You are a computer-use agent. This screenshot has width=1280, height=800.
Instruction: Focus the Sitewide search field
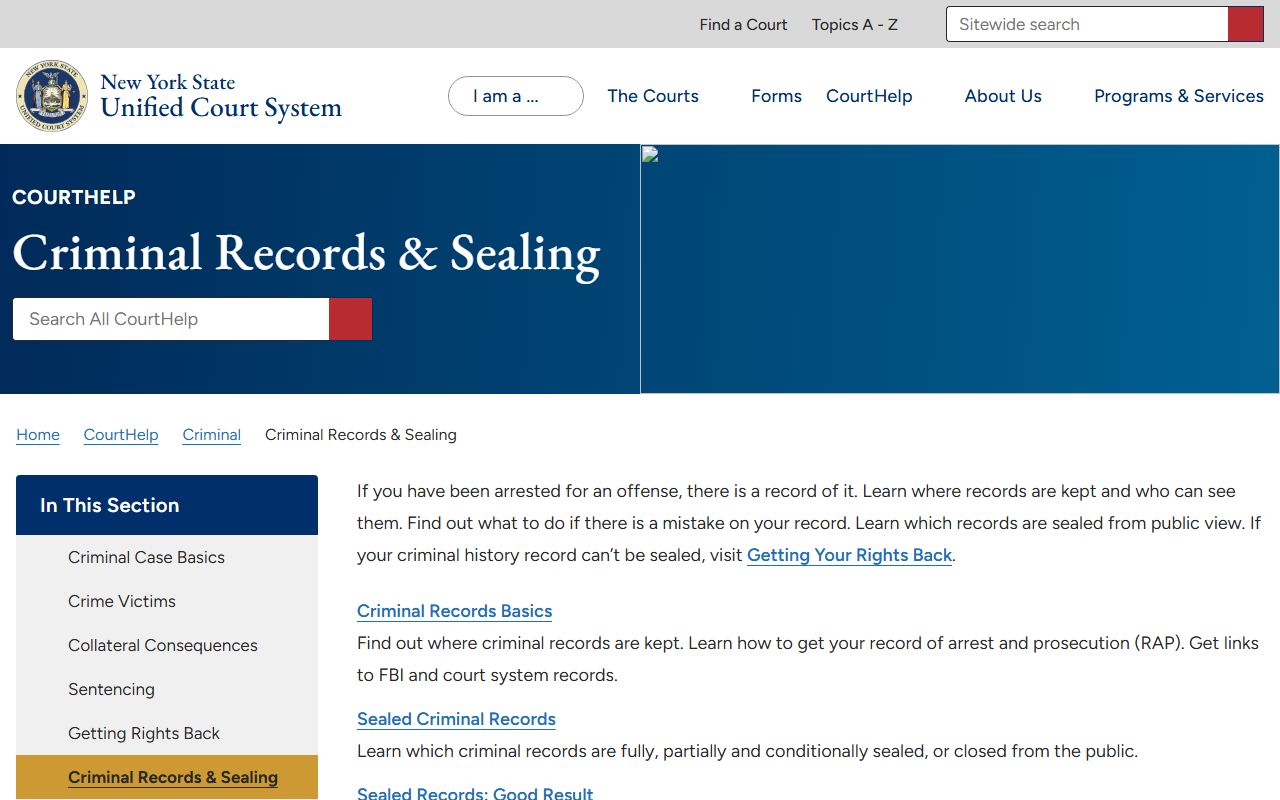(1087, 24)
